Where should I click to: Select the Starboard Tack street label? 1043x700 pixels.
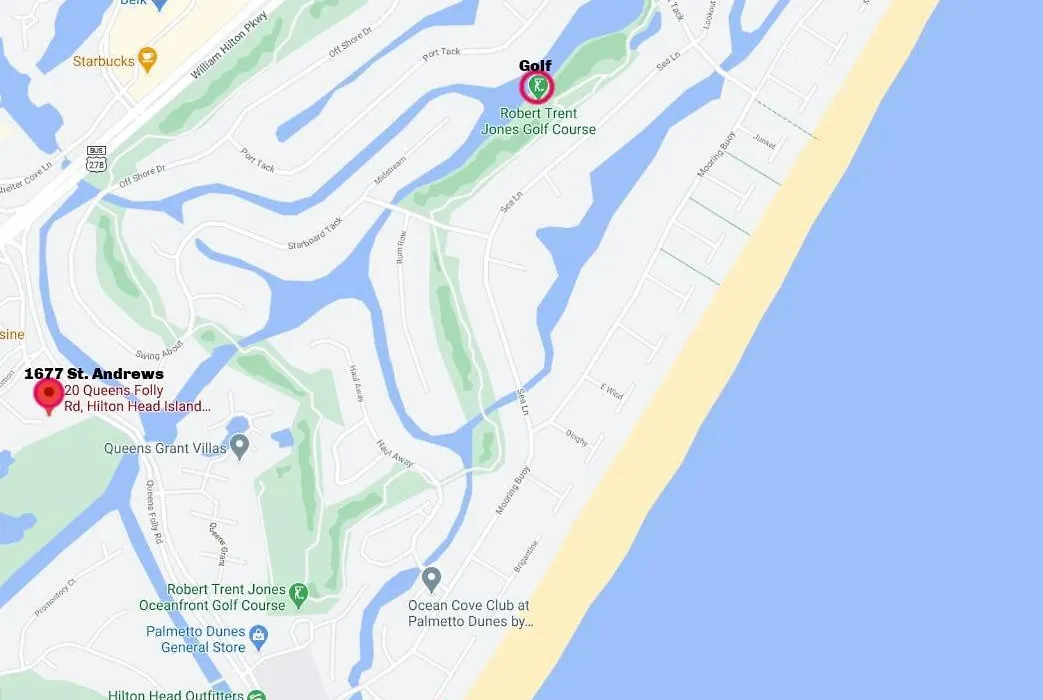point(315,234)
